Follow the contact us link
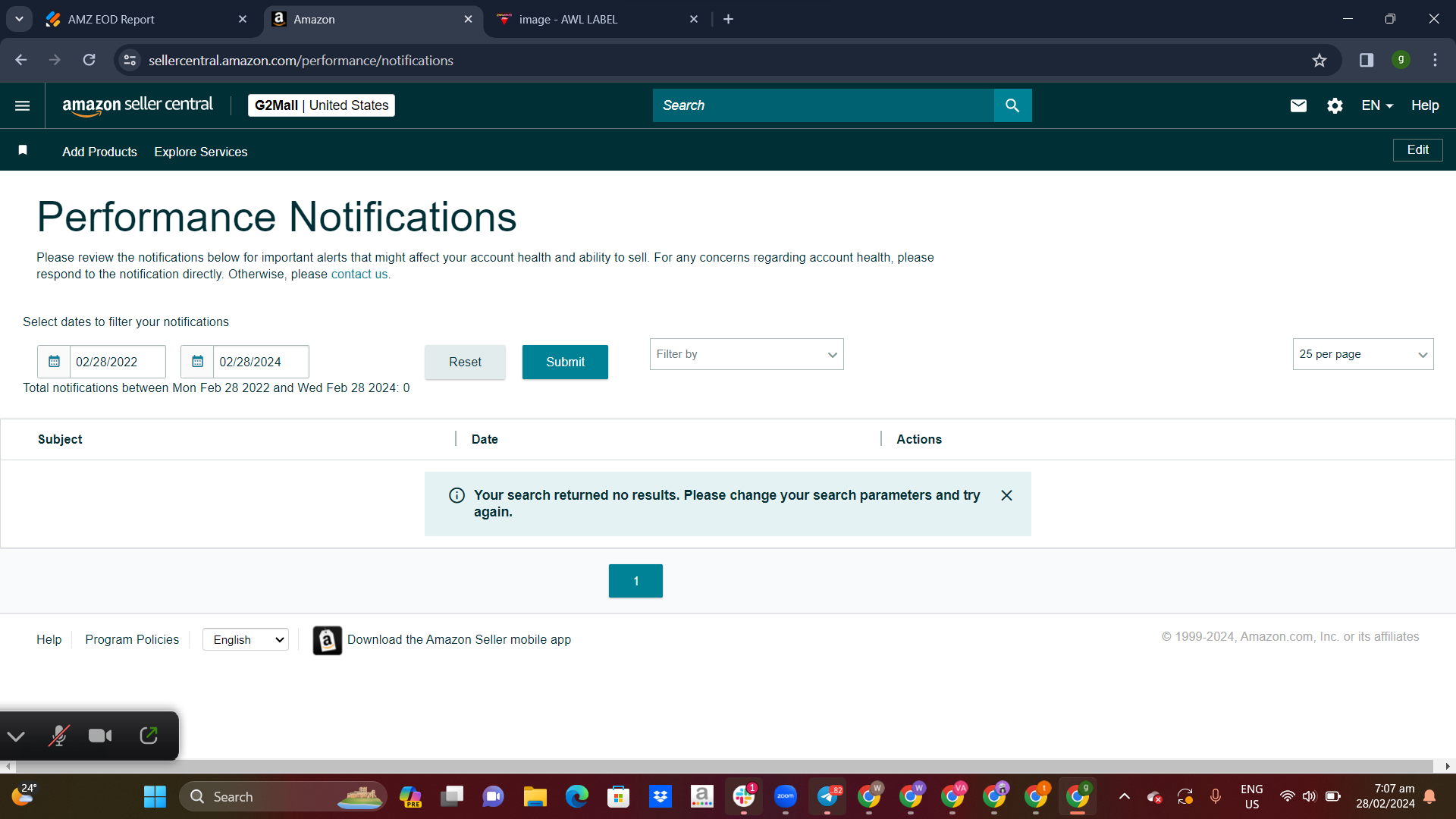1456x819 pixels. (x=359, y=275)
